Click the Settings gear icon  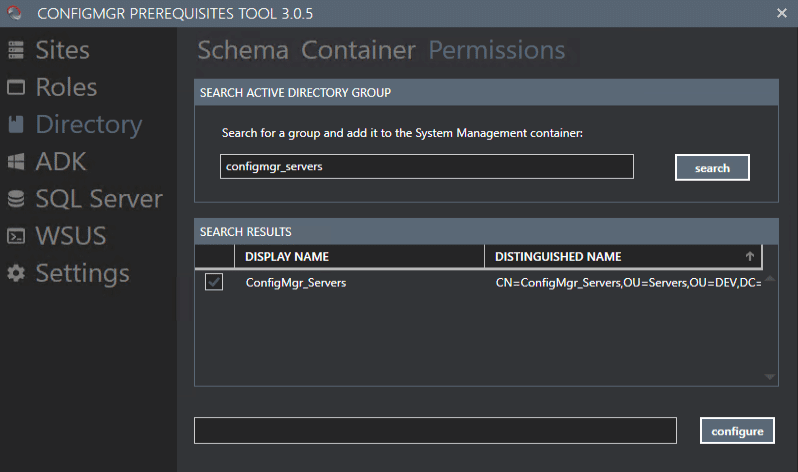click(16, 273)
